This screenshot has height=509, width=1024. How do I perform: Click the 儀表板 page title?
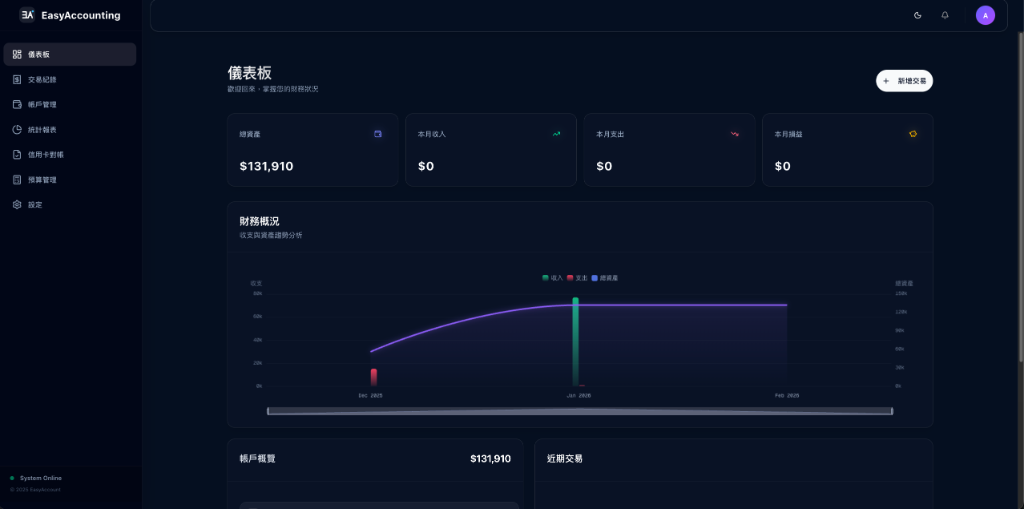pos(249,73)
